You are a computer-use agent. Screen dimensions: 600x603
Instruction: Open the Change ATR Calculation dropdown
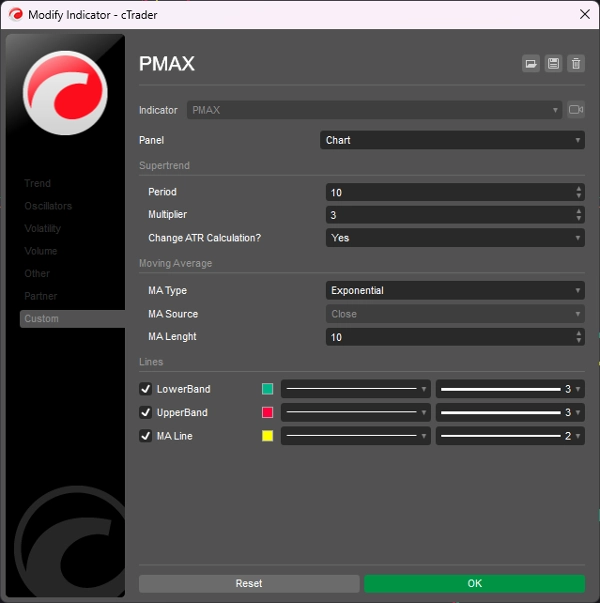coord(455,238)
